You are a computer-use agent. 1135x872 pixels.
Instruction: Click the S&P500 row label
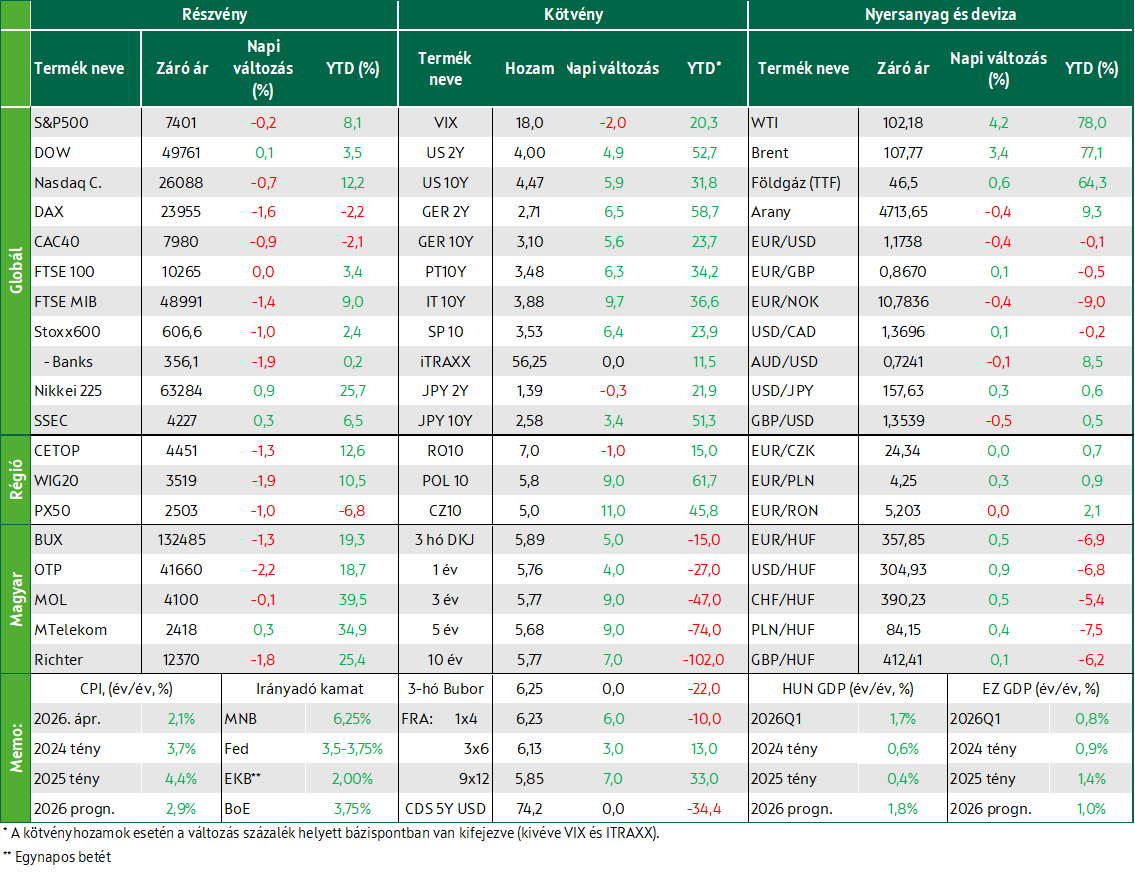pyautogui.click(x=62, y=123)
